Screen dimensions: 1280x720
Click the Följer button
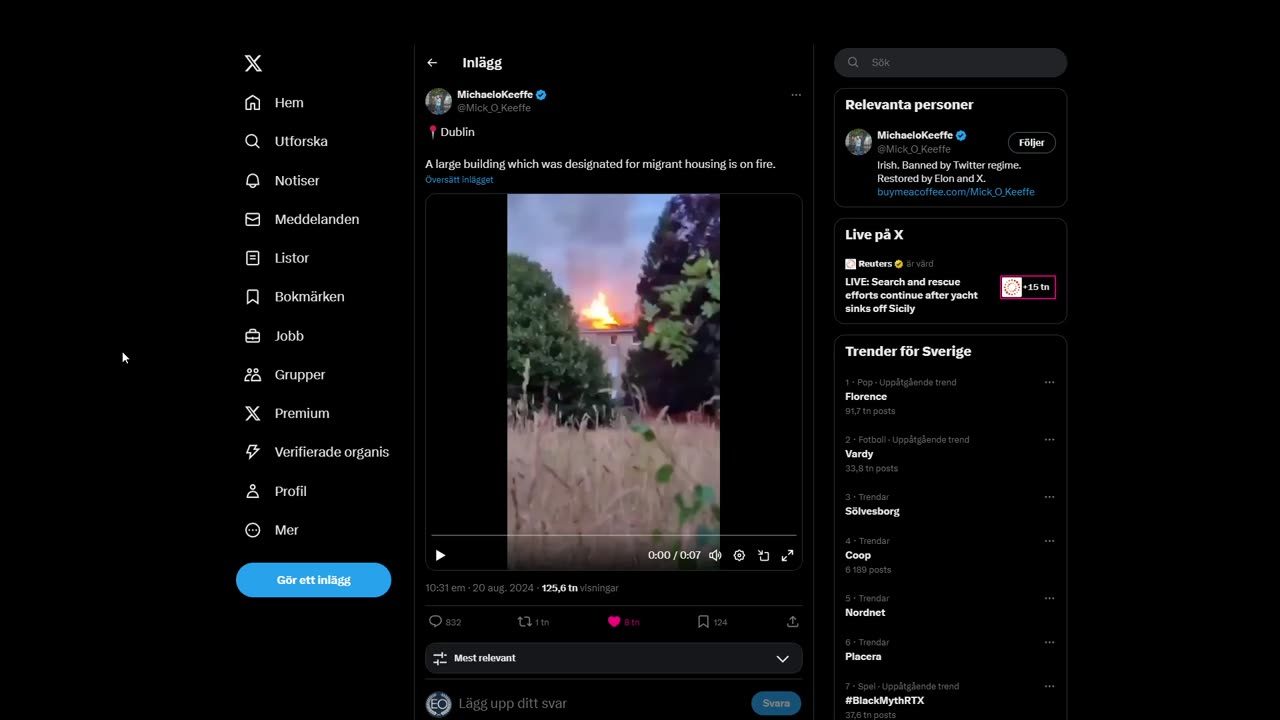[x=1031, y=142]
